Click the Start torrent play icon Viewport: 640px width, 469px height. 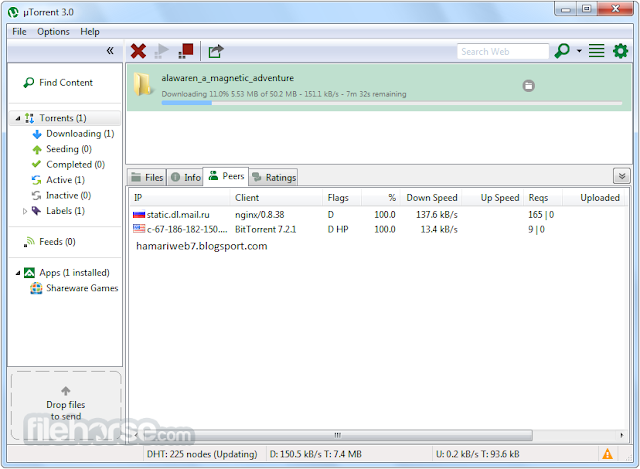click(162, 51)
